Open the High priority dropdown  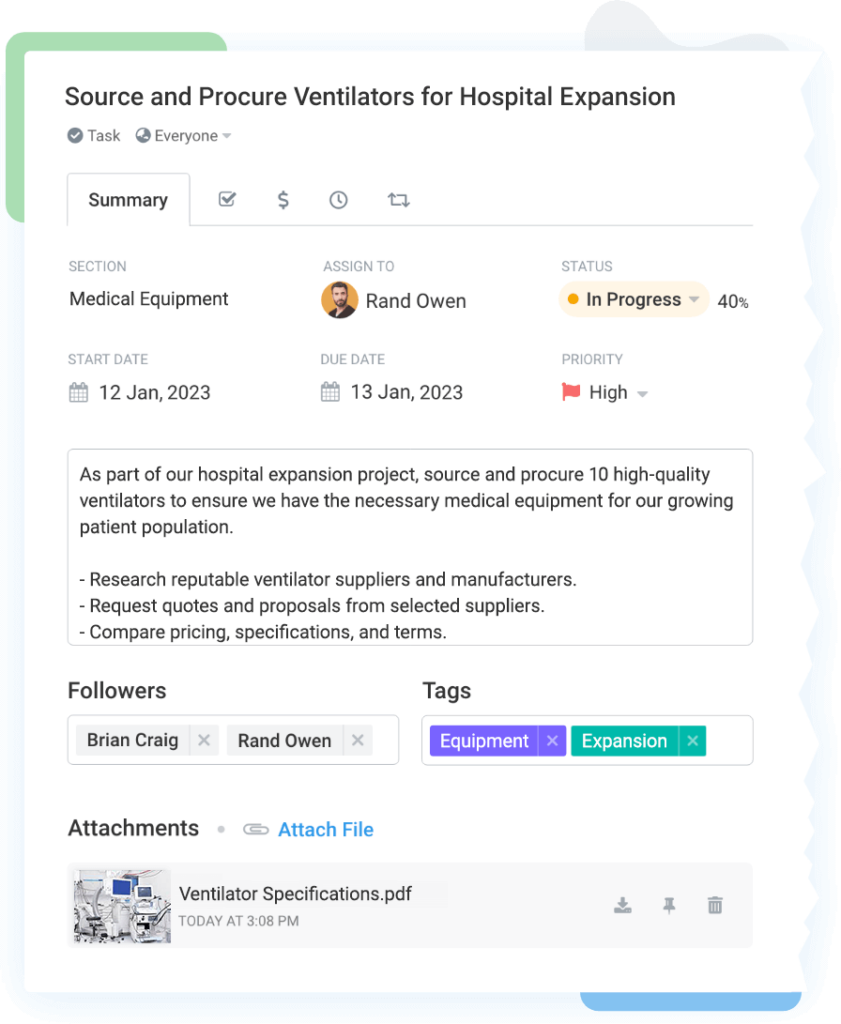(642, 394)
